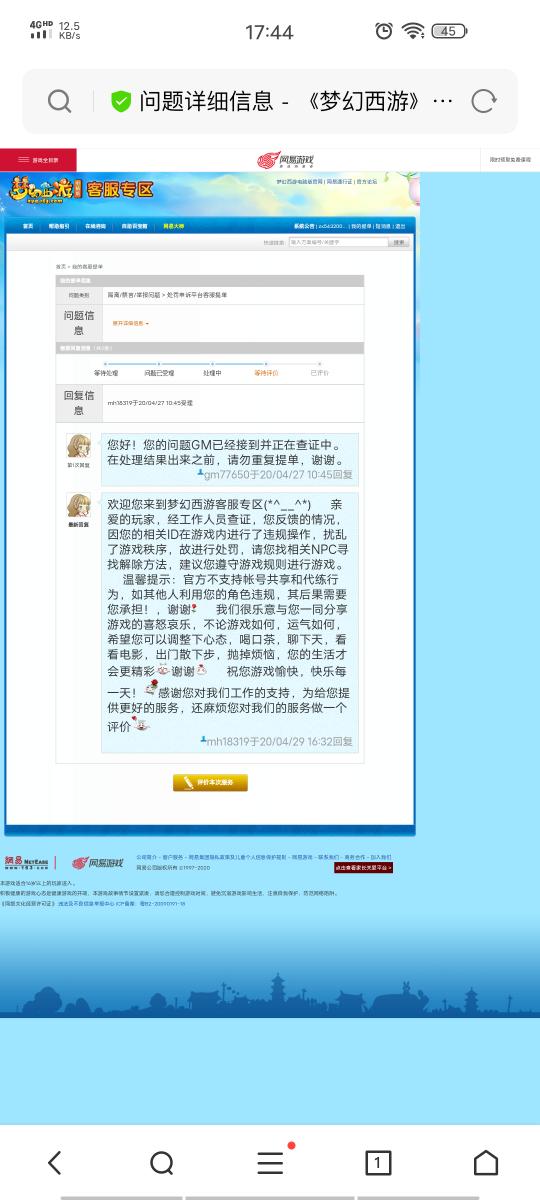Open the 网易大神 navigation tab

pyautogui.click(x=174, y=226)
